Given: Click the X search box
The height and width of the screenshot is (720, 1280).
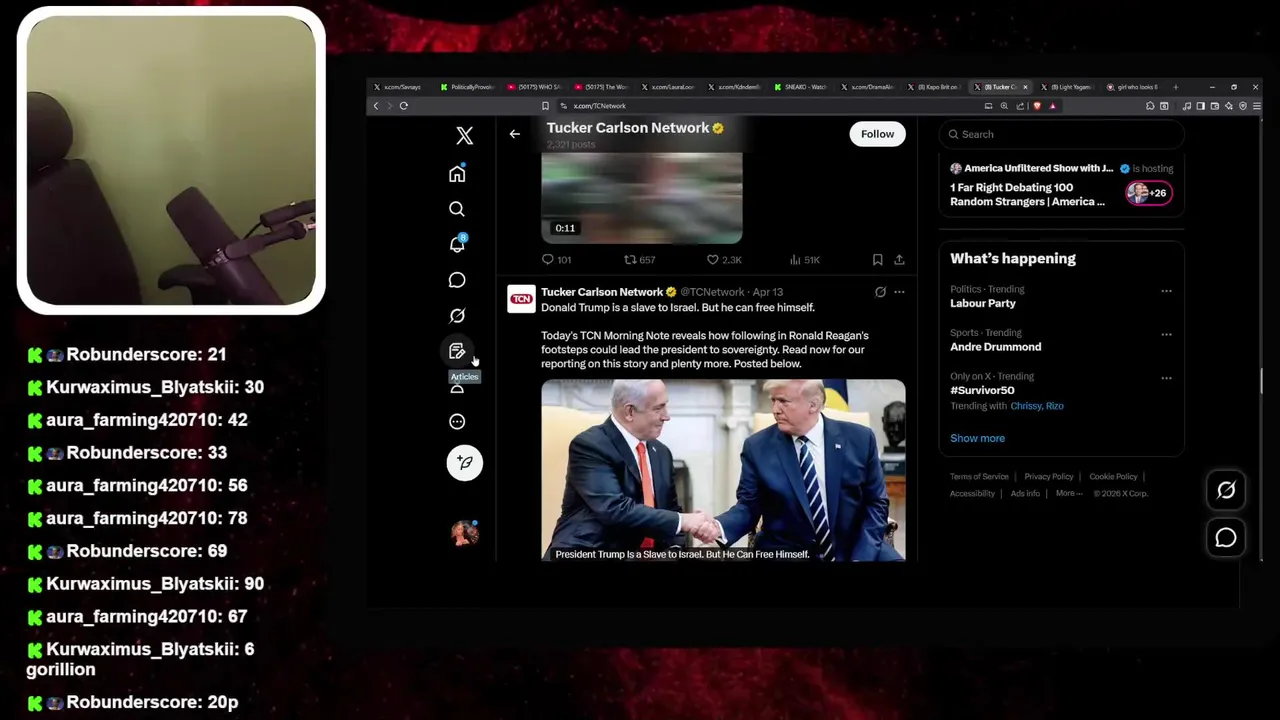Looking at the screenshot, I should click(1061, 134).
